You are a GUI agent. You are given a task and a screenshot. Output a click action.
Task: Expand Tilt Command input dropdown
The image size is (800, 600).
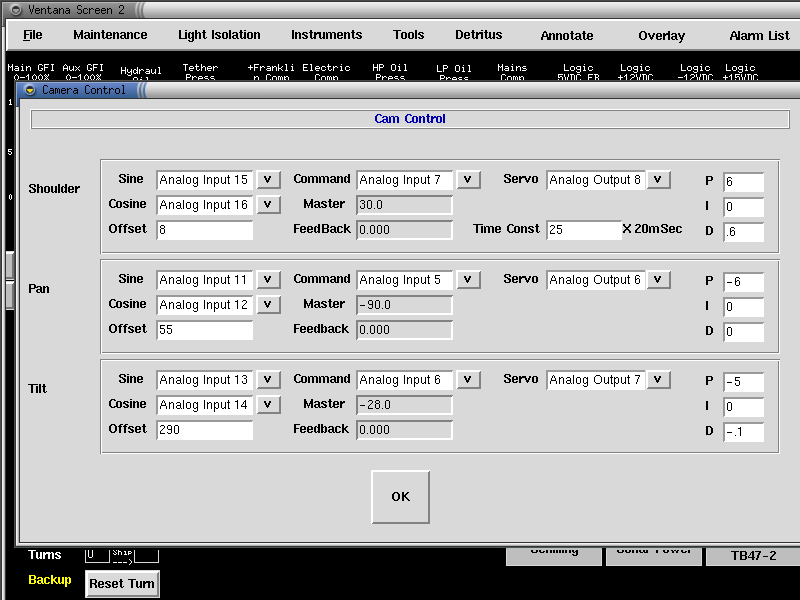(x=467, y=380)
